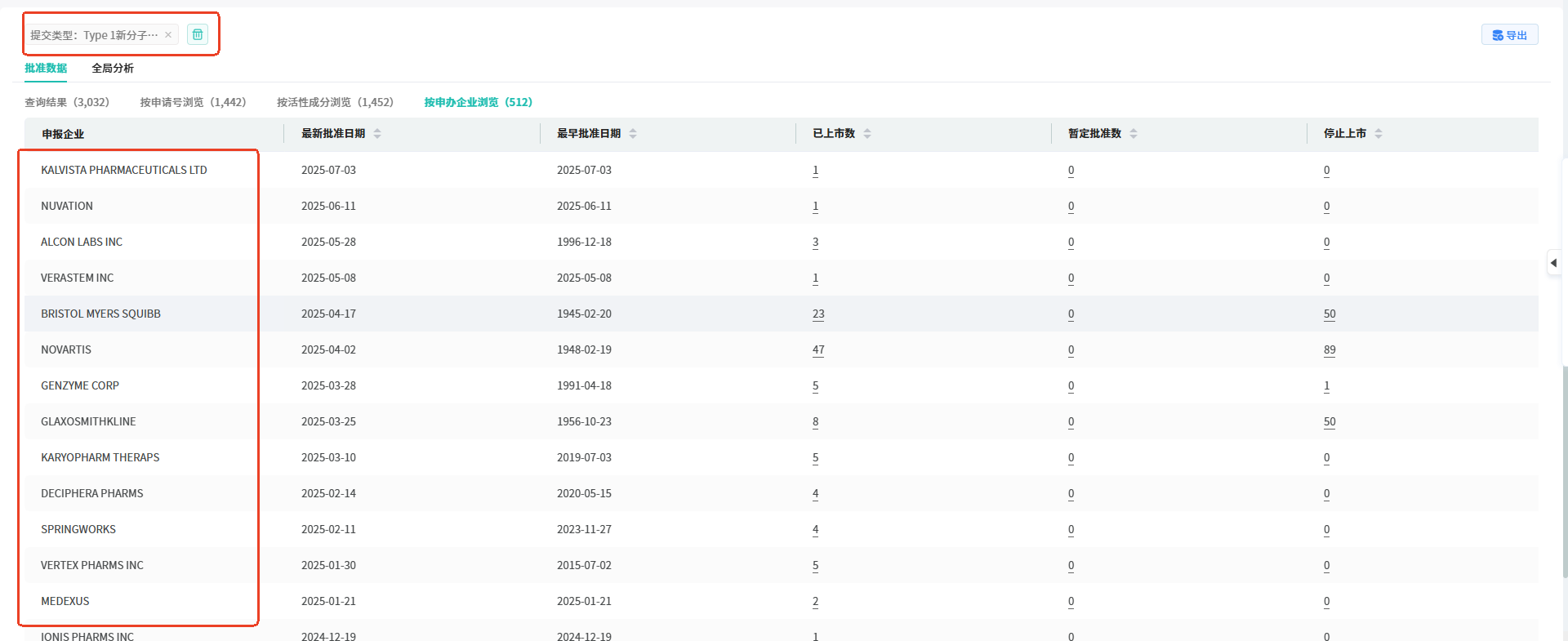Sort by 最新批准日期 column
Screen dimensions: 1568x641
(377, 134)
